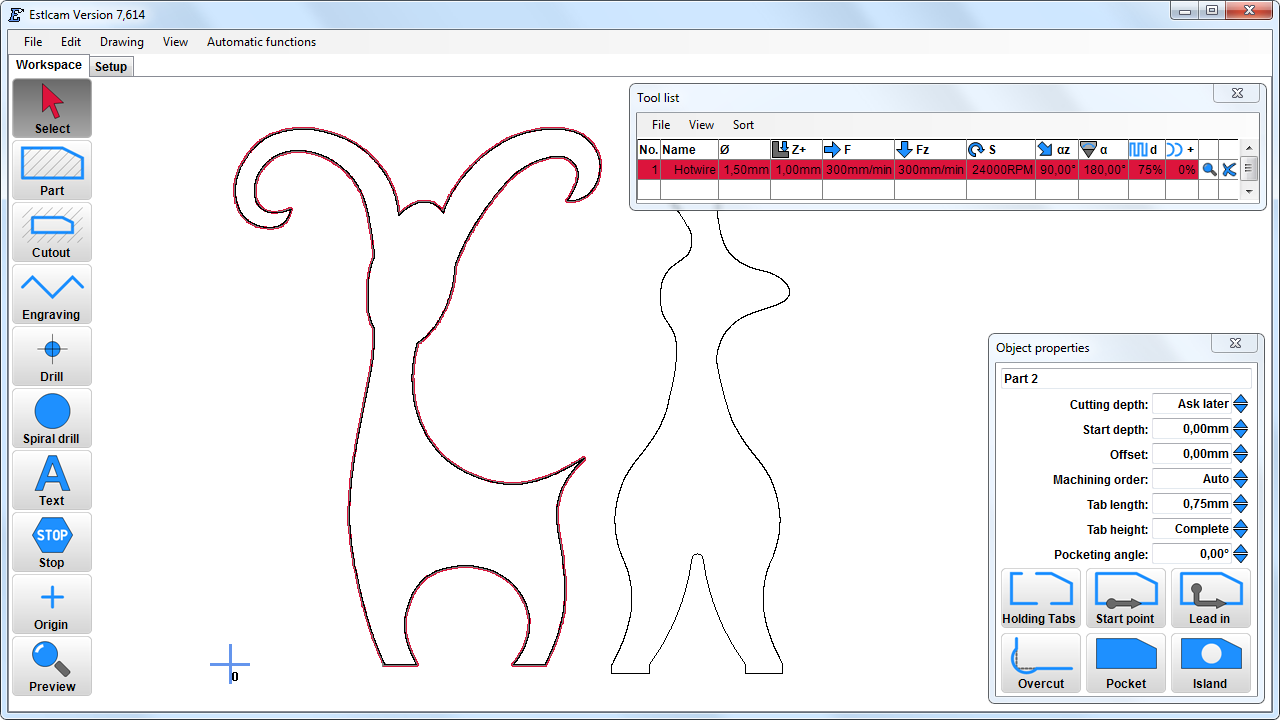Click the 'Part 2' name field
The width and height of the screenshot is (1280, 720).
click(1126, 379)
